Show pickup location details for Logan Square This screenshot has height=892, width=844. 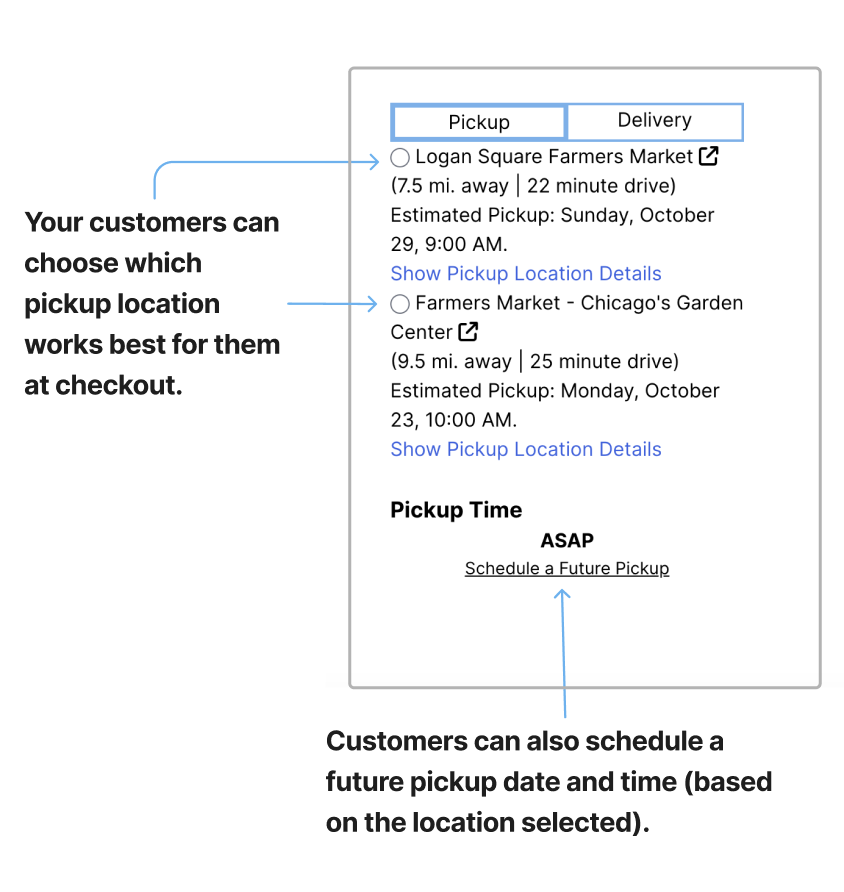pos(526,274)
